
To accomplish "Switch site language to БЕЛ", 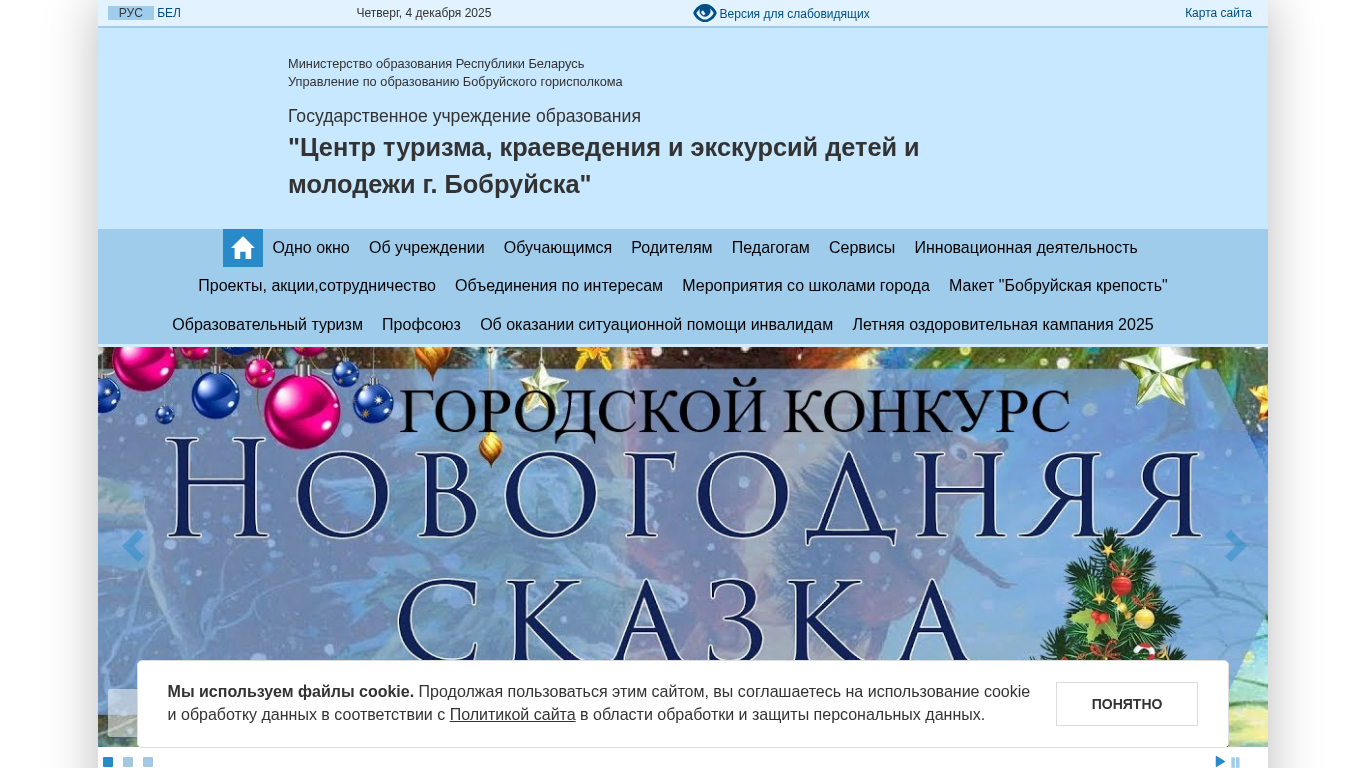I will [169, 13].
